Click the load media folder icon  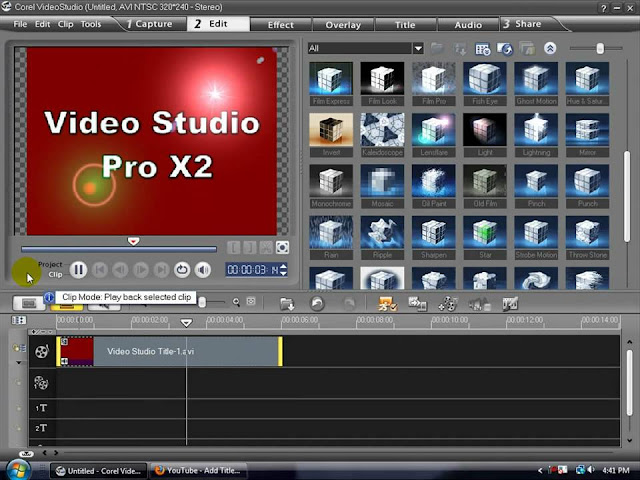tap(437, 49)
